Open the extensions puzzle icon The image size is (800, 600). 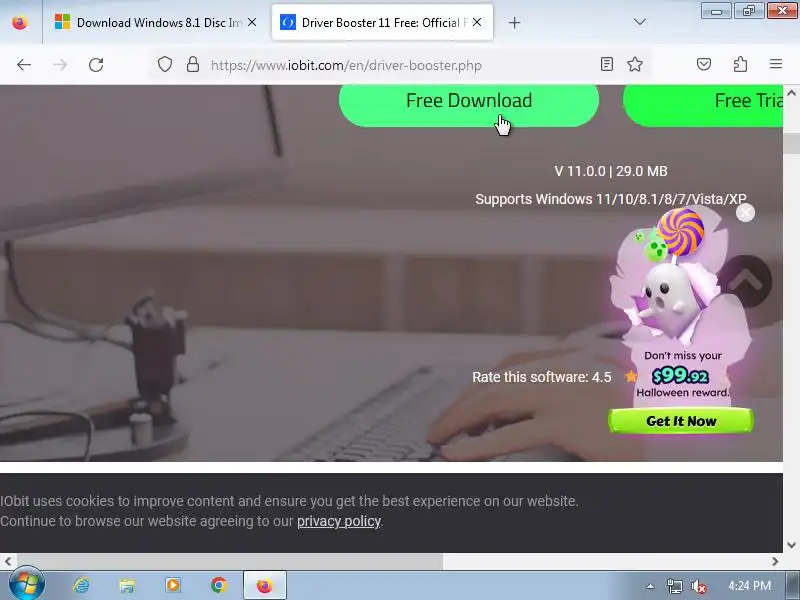[x=740, y=64]
